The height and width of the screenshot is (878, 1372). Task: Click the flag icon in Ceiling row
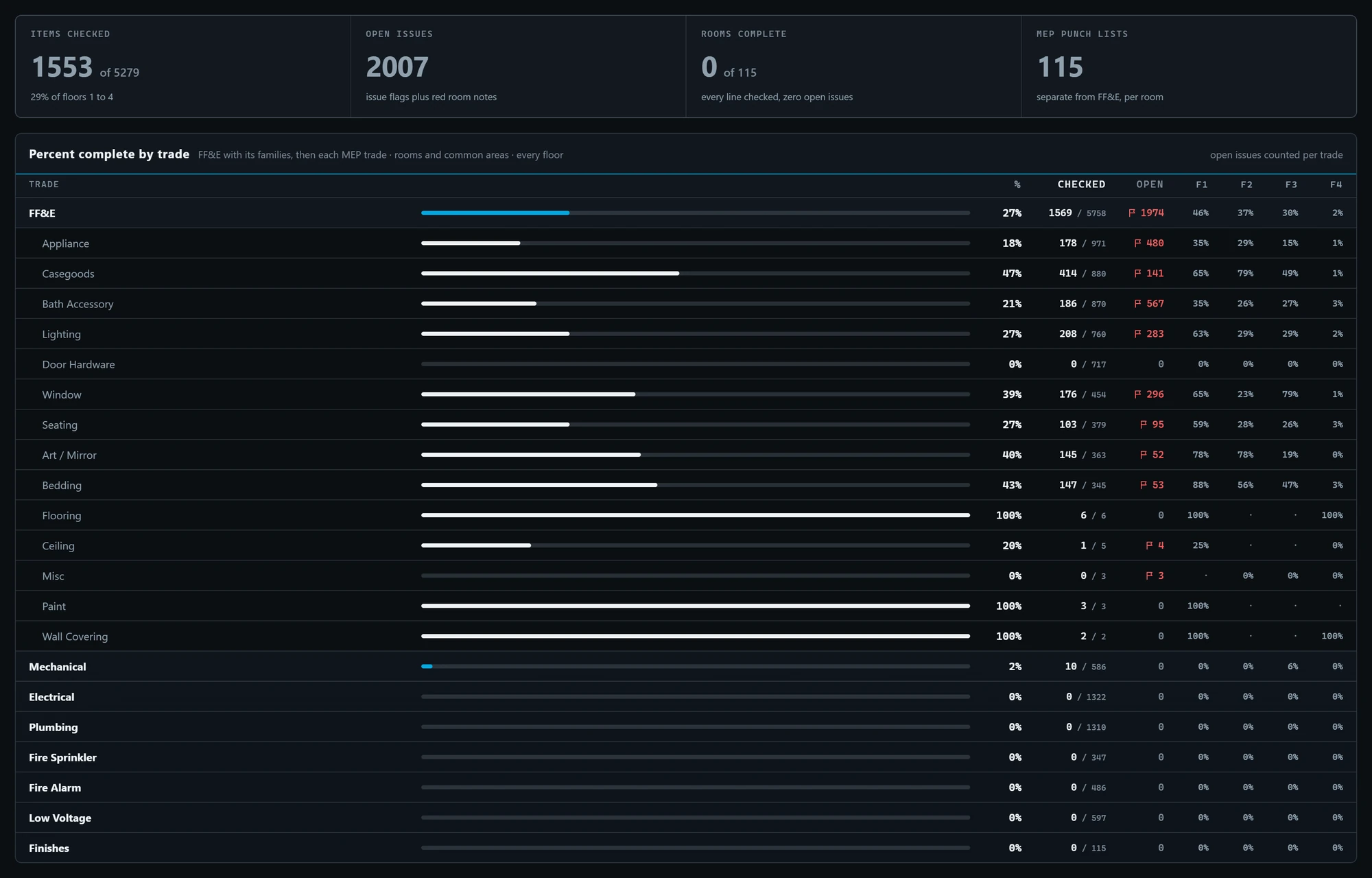(x=1149, y=545)
